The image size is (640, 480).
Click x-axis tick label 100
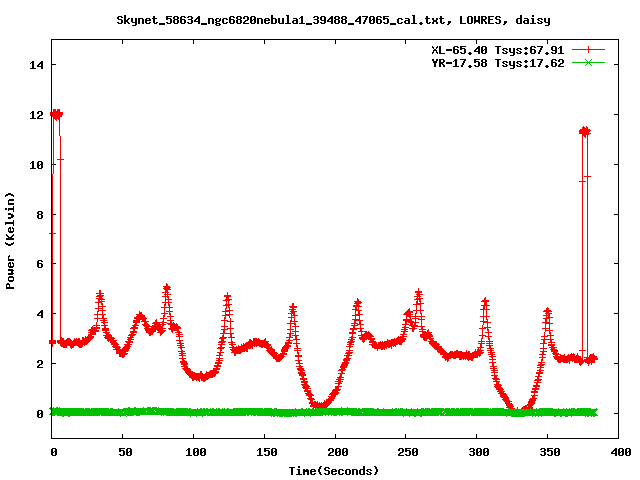pos(196,452)
